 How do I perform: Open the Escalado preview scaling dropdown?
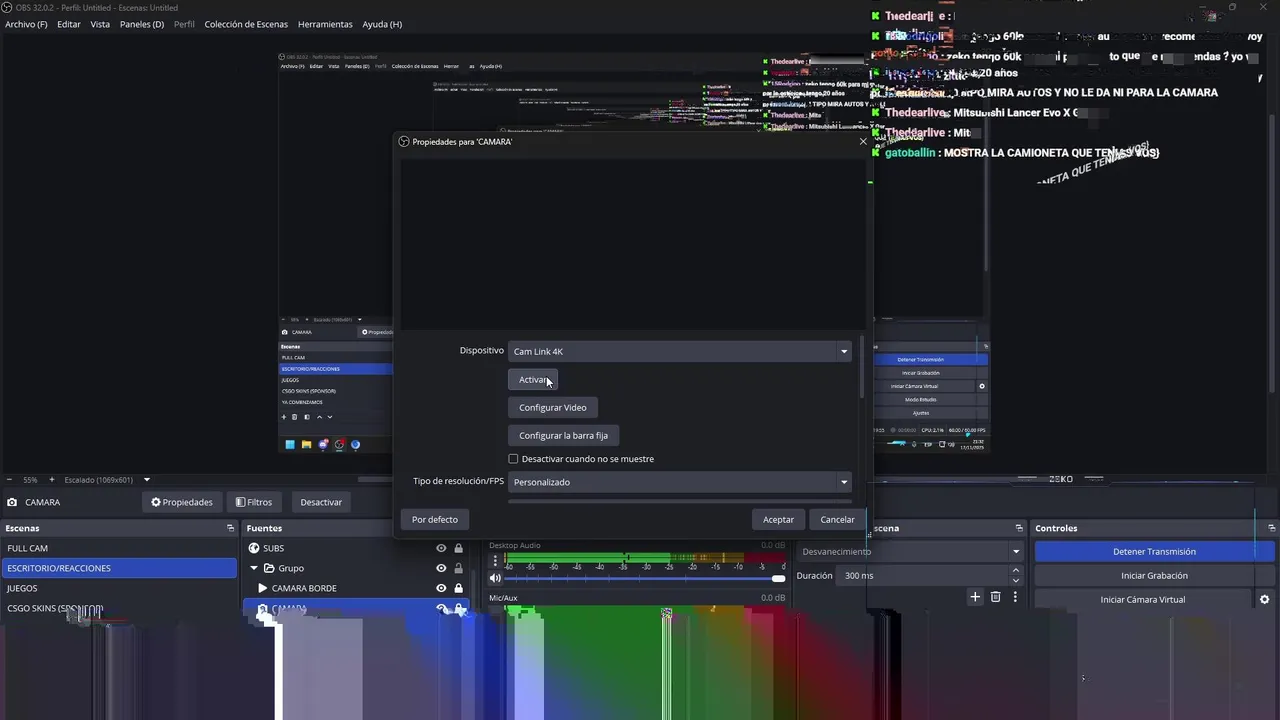point(105,480)
